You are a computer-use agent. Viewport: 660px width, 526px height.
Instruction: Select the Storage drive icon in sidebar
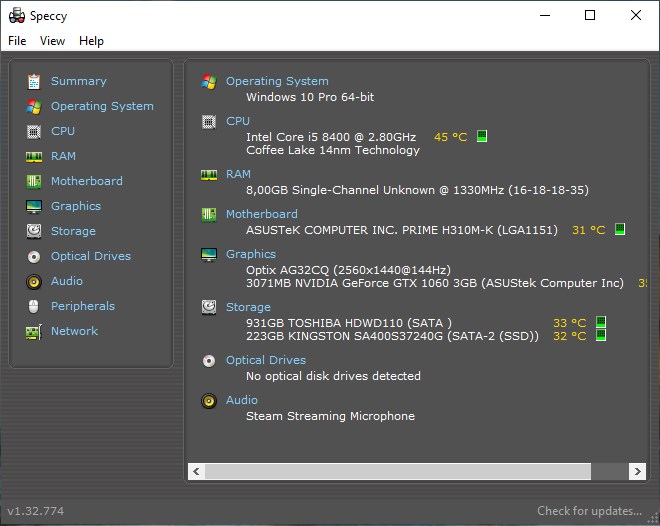point(34,231)
